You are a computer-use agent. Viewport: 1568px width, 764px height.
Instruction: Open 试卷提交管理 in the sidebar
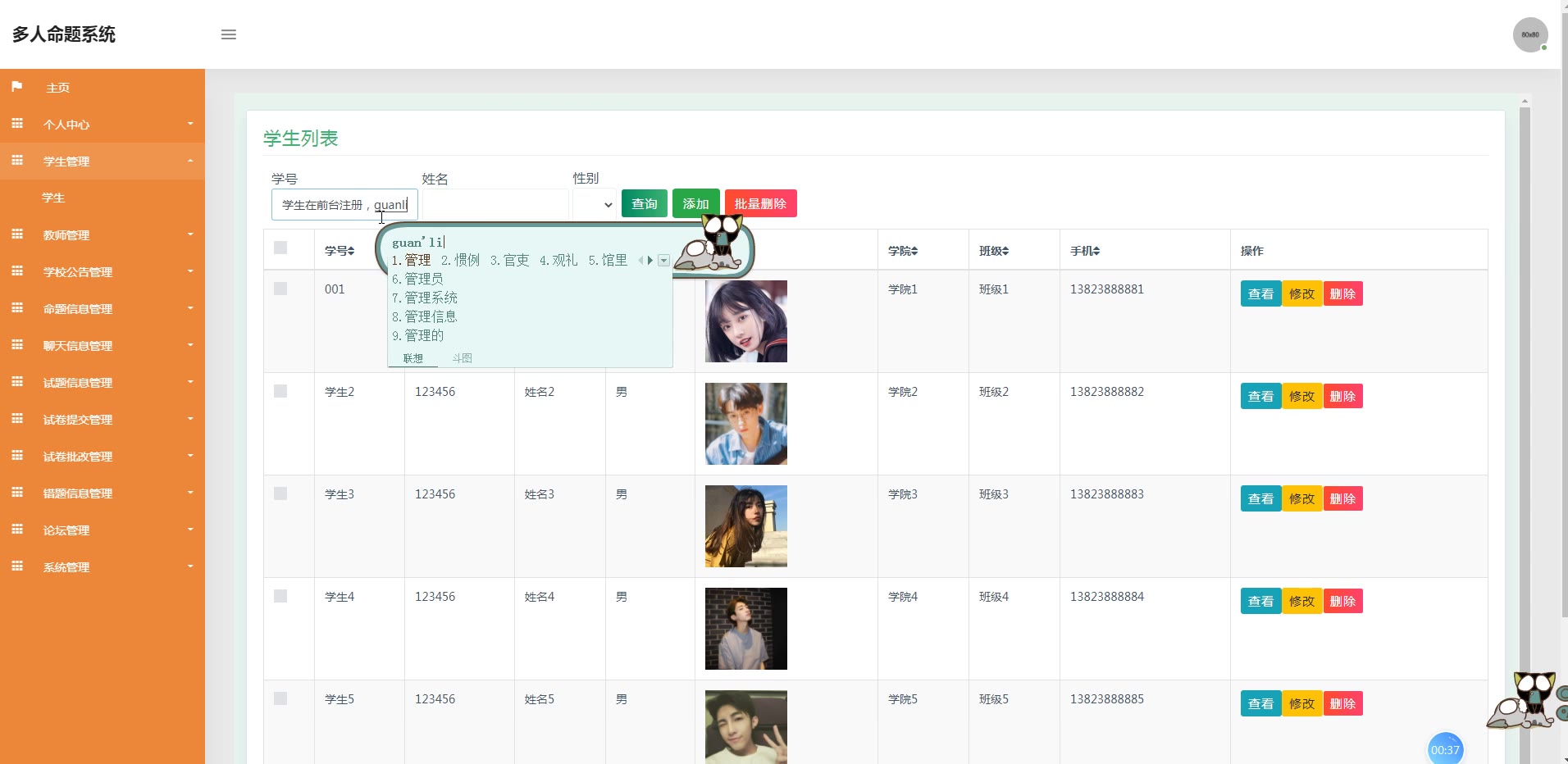(103, 419)
